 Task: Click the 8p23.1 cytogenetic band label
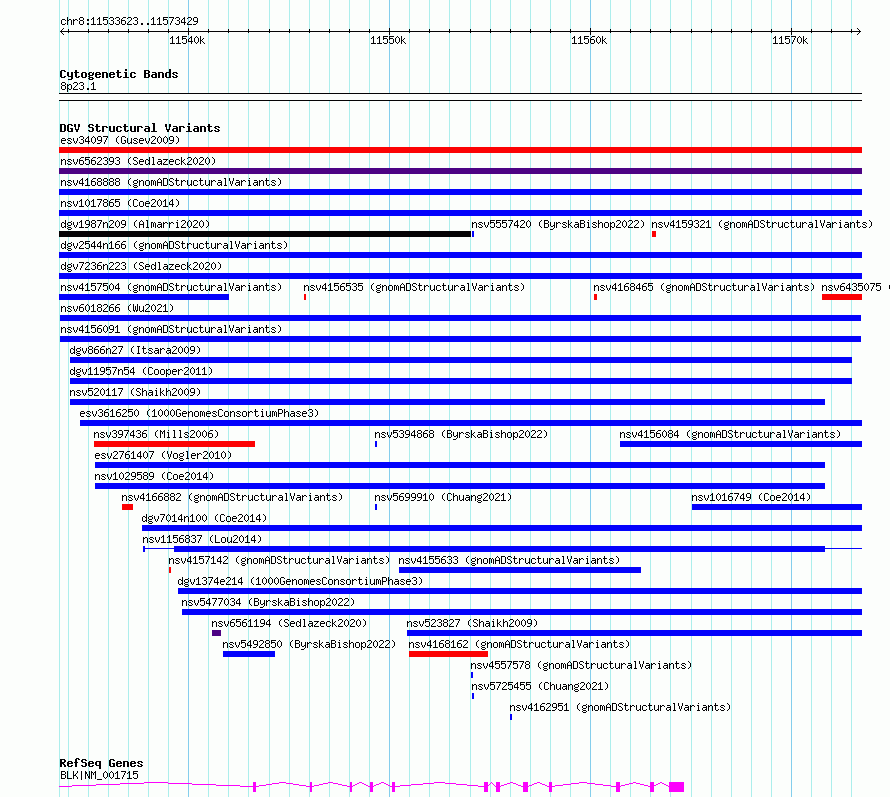pyautogui.click(x=78, y=86)
